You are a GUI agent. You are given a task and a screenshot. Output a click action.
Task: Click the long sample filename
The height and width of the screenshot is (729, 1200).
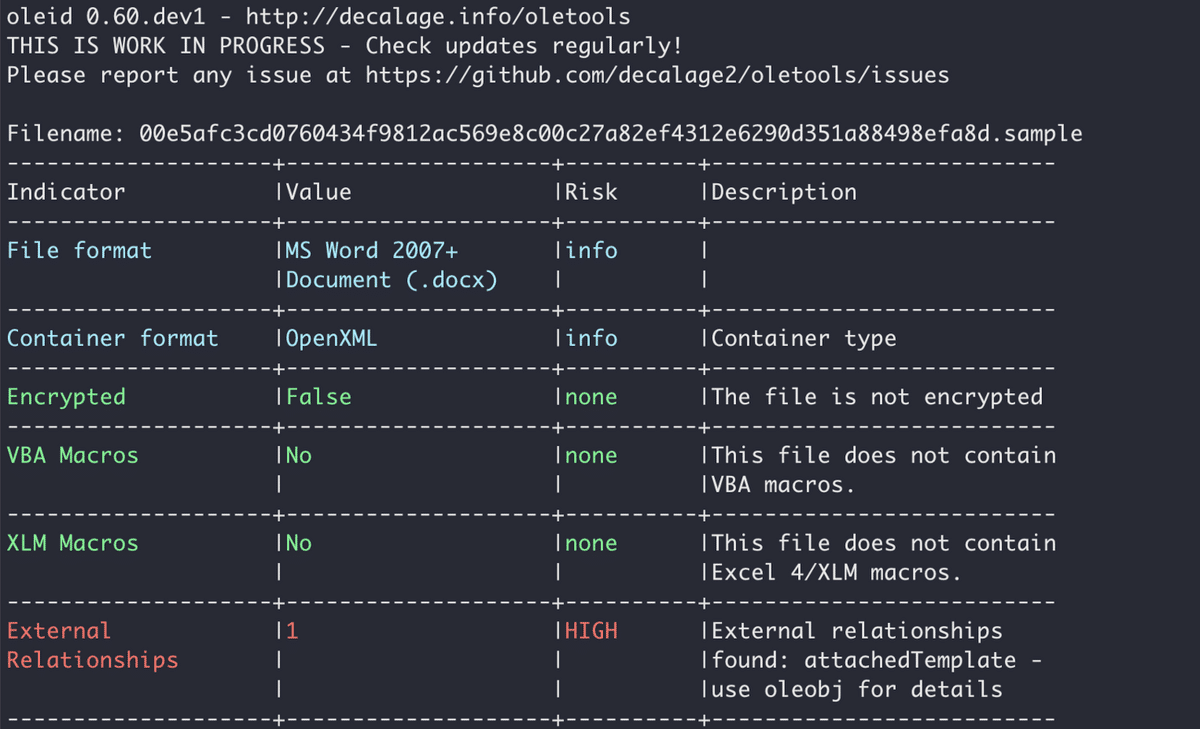click(611, 134)
